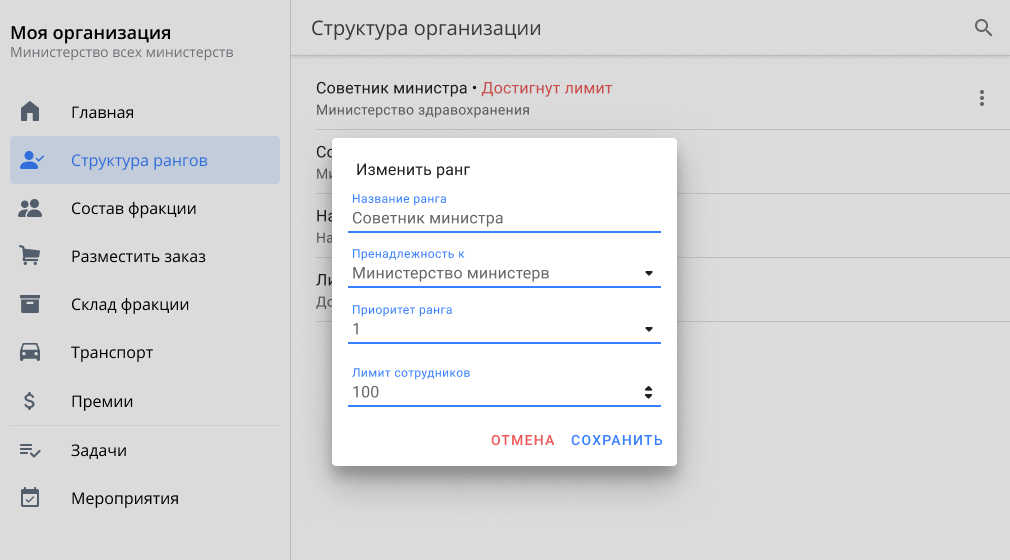
Task: Open search with the magnifier icon
Action: click(983, 28)
